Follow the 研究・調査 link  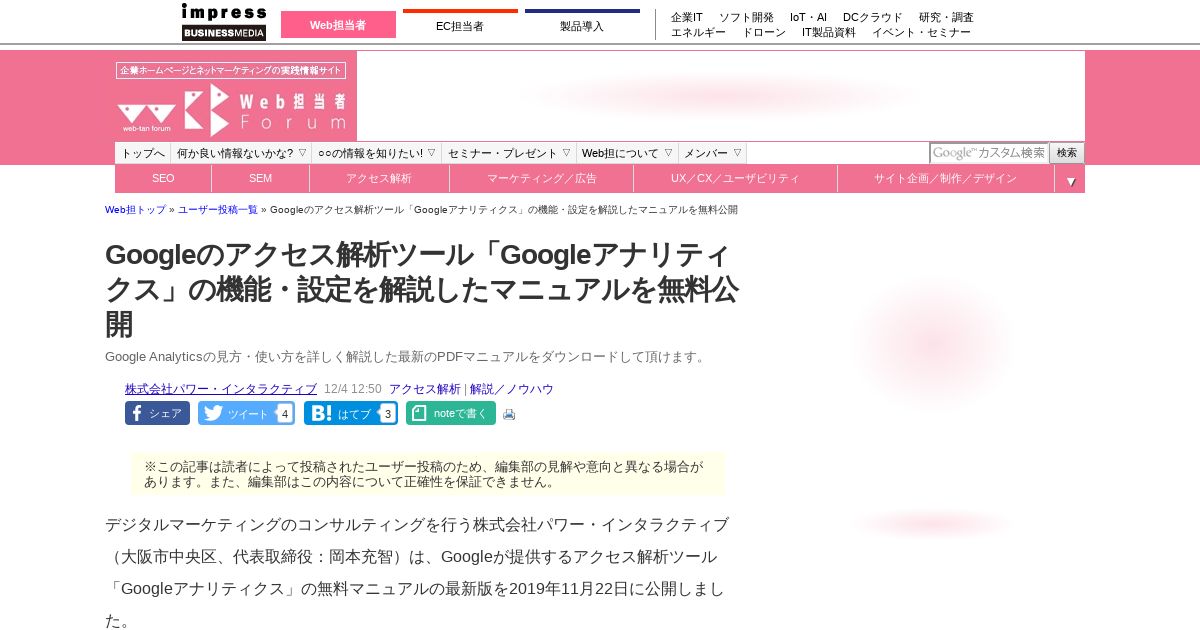tap(946, 17)
